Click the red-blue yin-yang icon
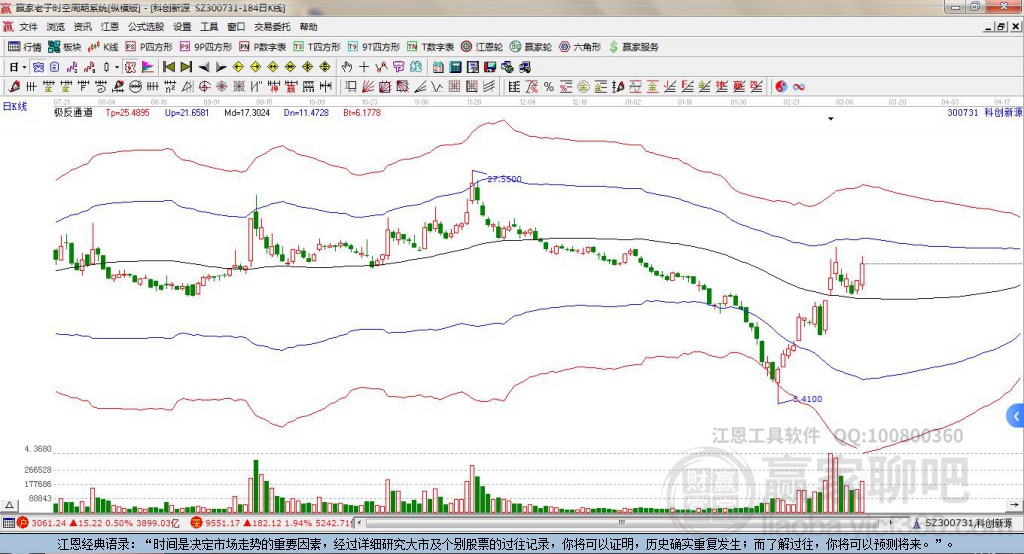The width and height of the screenshot is (1024, 554). (781, 86)
